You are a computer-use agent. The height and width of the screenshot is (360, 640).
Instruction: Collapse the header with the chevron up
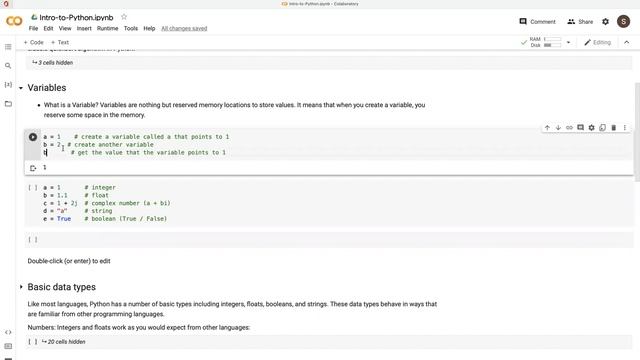(627, 42)
